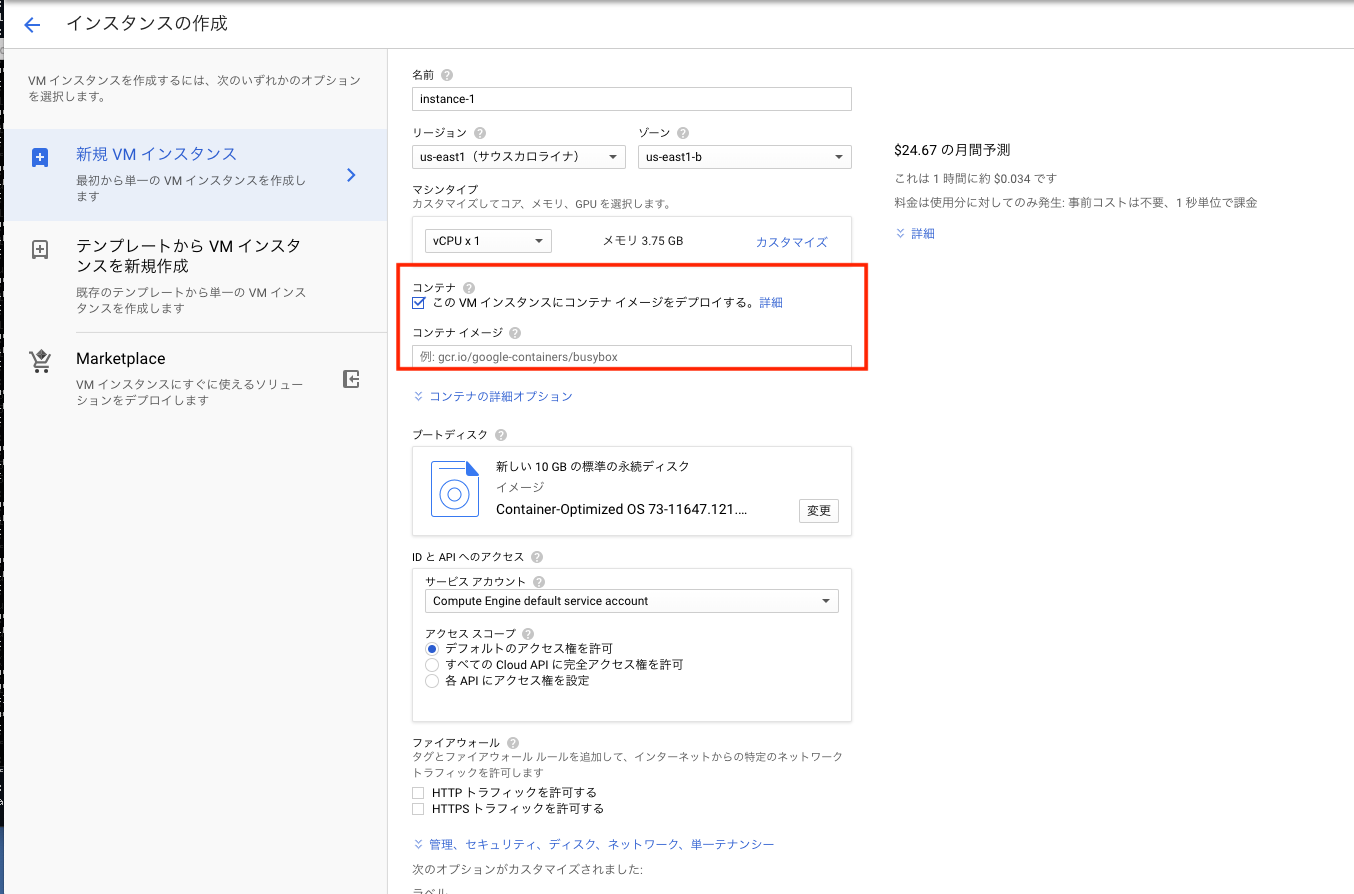Click the 変更 button on the boot disk
This screenshot has width=1354, height=894.
818,510
